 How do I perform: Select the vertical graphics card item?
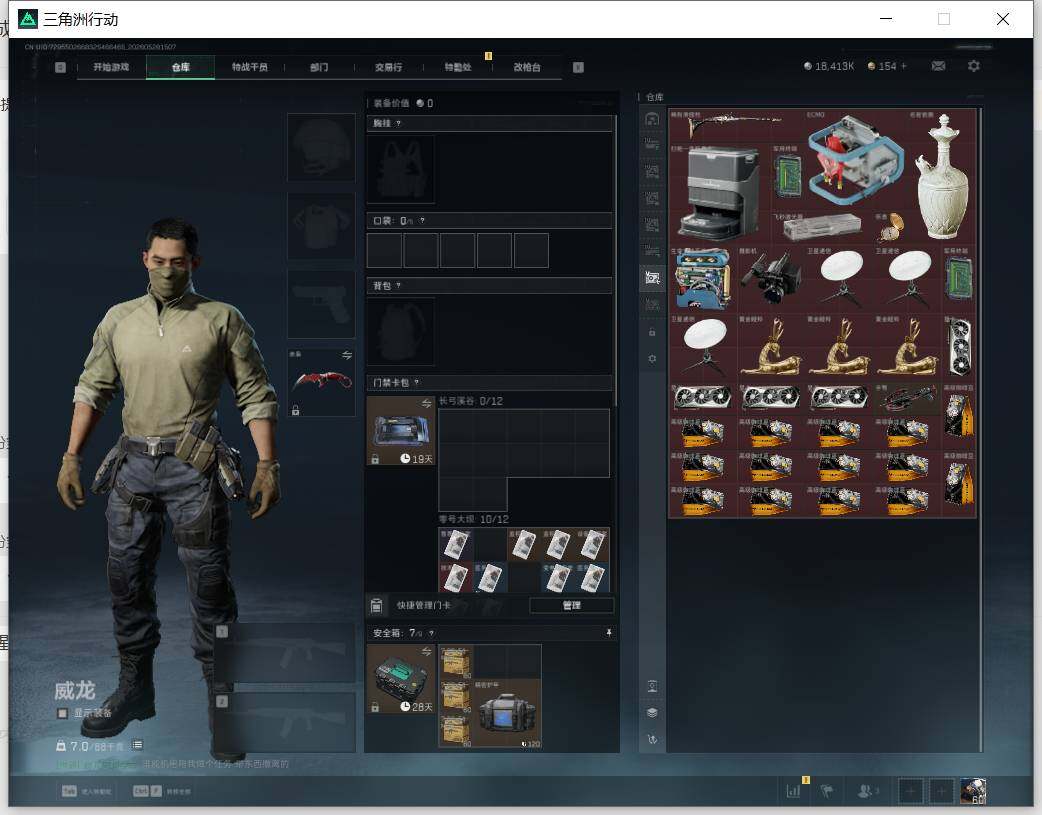[959, 346]
